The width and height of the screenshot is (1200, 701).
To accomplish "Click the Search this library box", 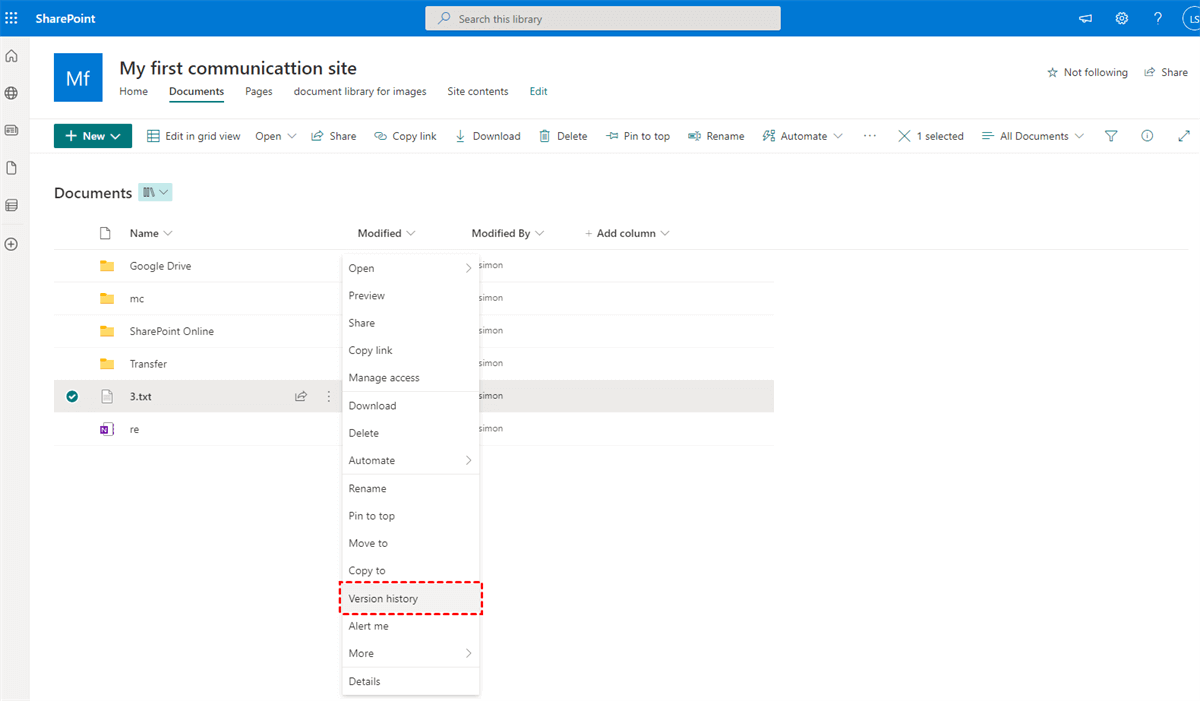I will 603,19.
